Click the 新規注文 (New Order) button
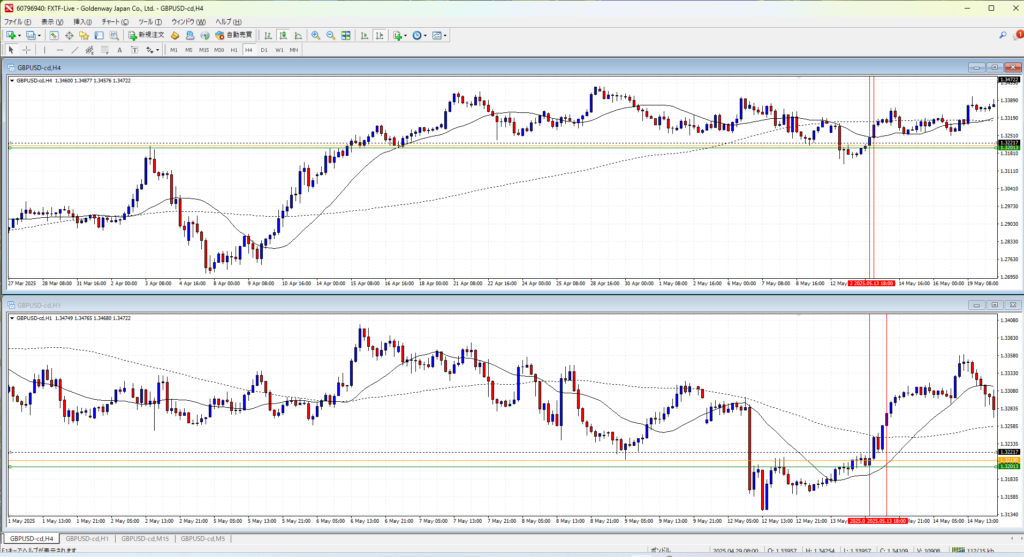 coord(146,35)
